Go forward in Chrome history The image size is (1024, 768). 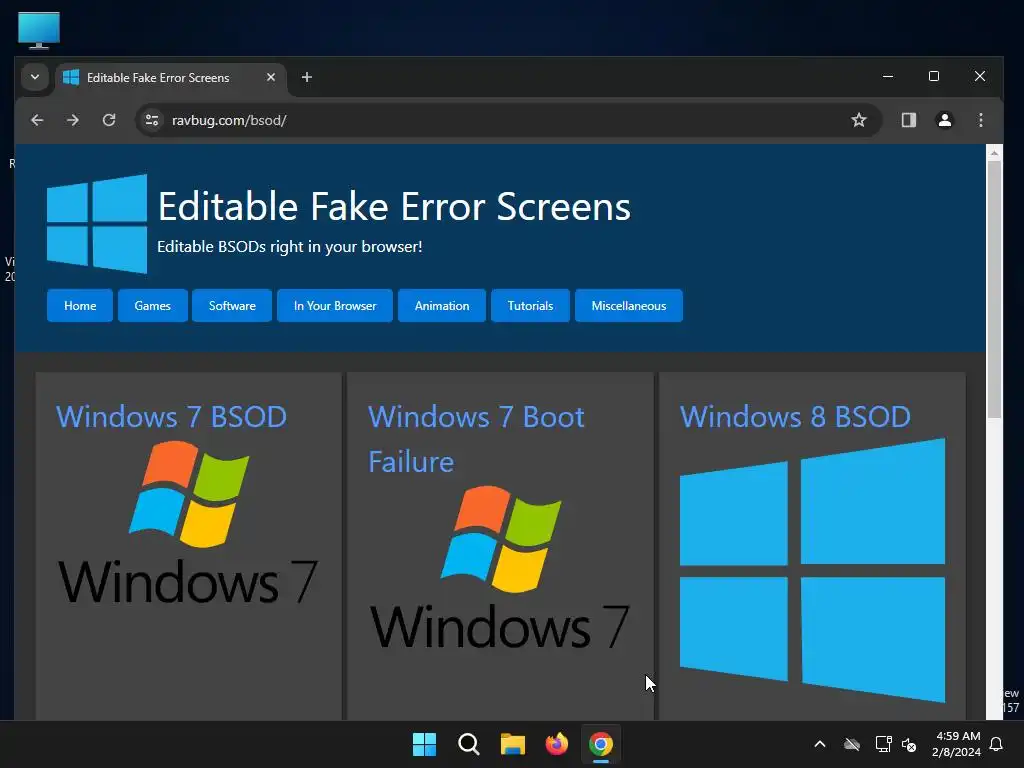pyautogui.click(x=73, y=120)
